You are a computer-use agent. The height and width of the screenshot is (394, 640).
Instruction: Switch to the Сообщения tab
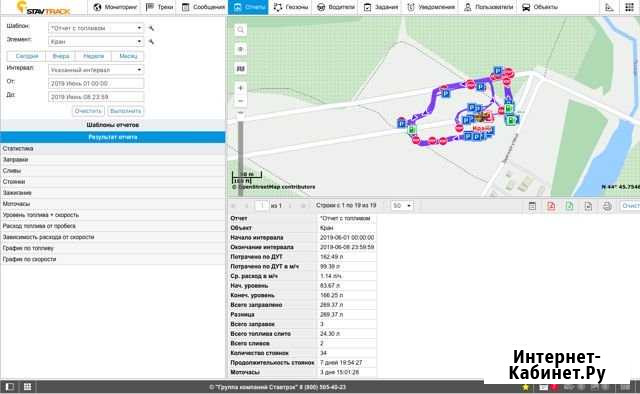coord(203,7)
